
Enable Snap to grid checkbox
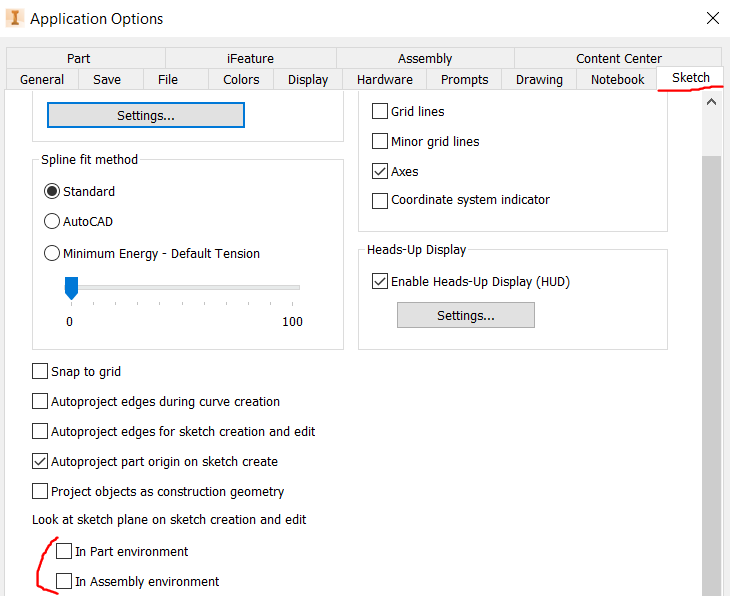point(40,372)
